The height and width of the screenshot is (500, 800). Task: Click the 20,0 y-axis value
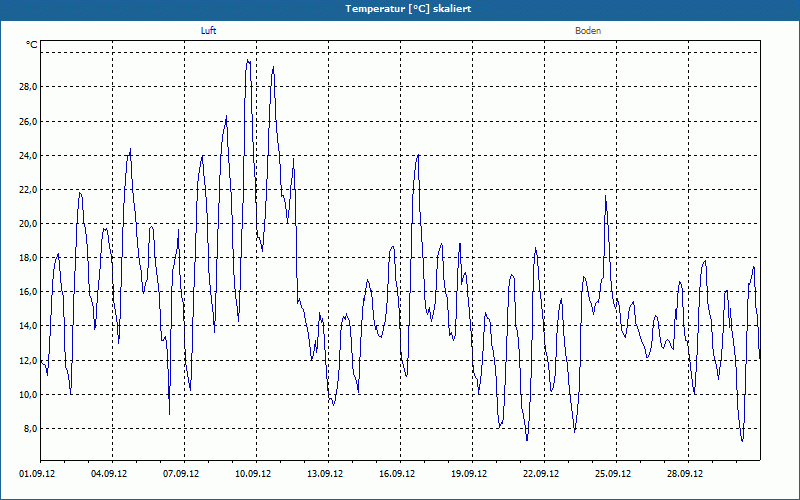pyautogui.click(x=28, y=224)
